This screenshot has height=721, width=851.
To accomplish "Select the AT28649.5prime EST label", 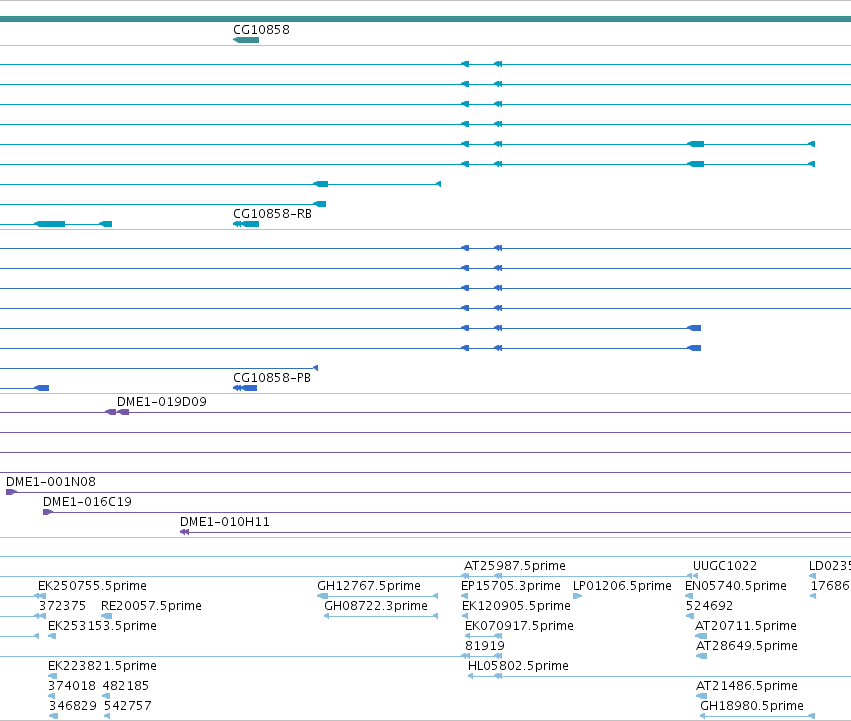I will [747, 646].
